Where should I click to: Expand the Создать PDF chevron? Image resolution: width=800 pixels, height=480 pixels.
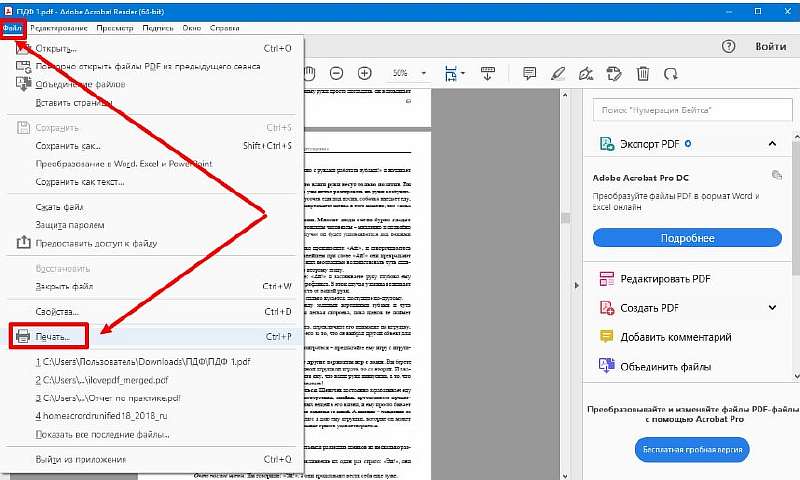pos(772,308)
